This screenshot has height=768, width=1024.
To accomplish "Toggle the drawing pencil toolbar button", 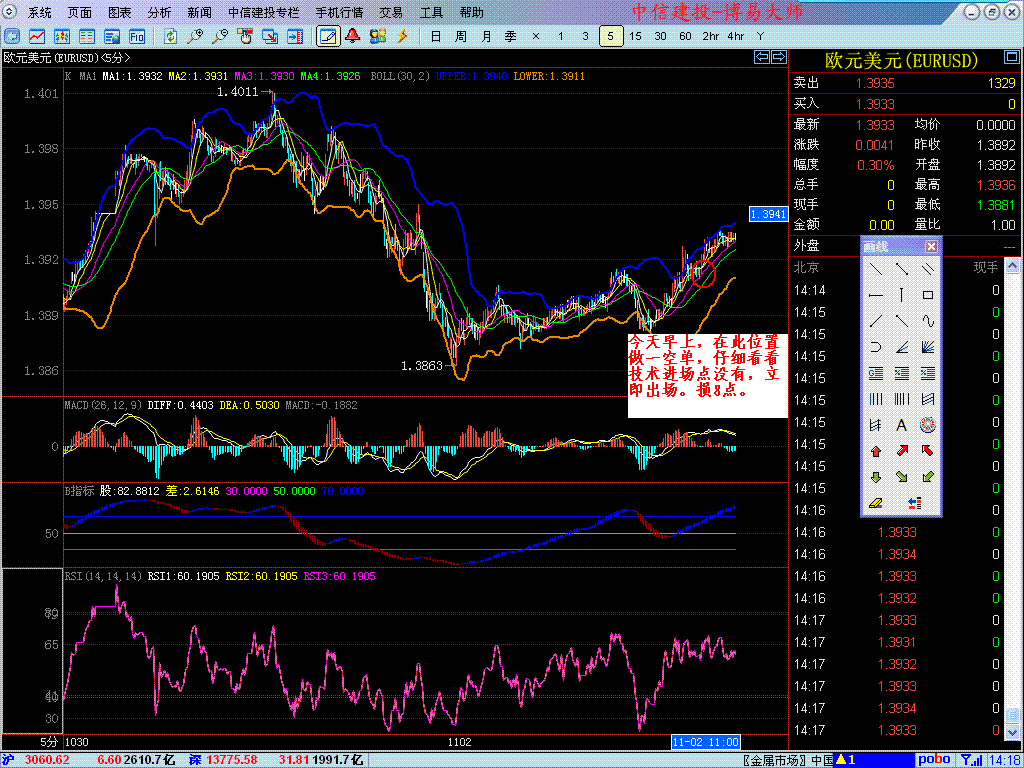I will coord(327,36).
